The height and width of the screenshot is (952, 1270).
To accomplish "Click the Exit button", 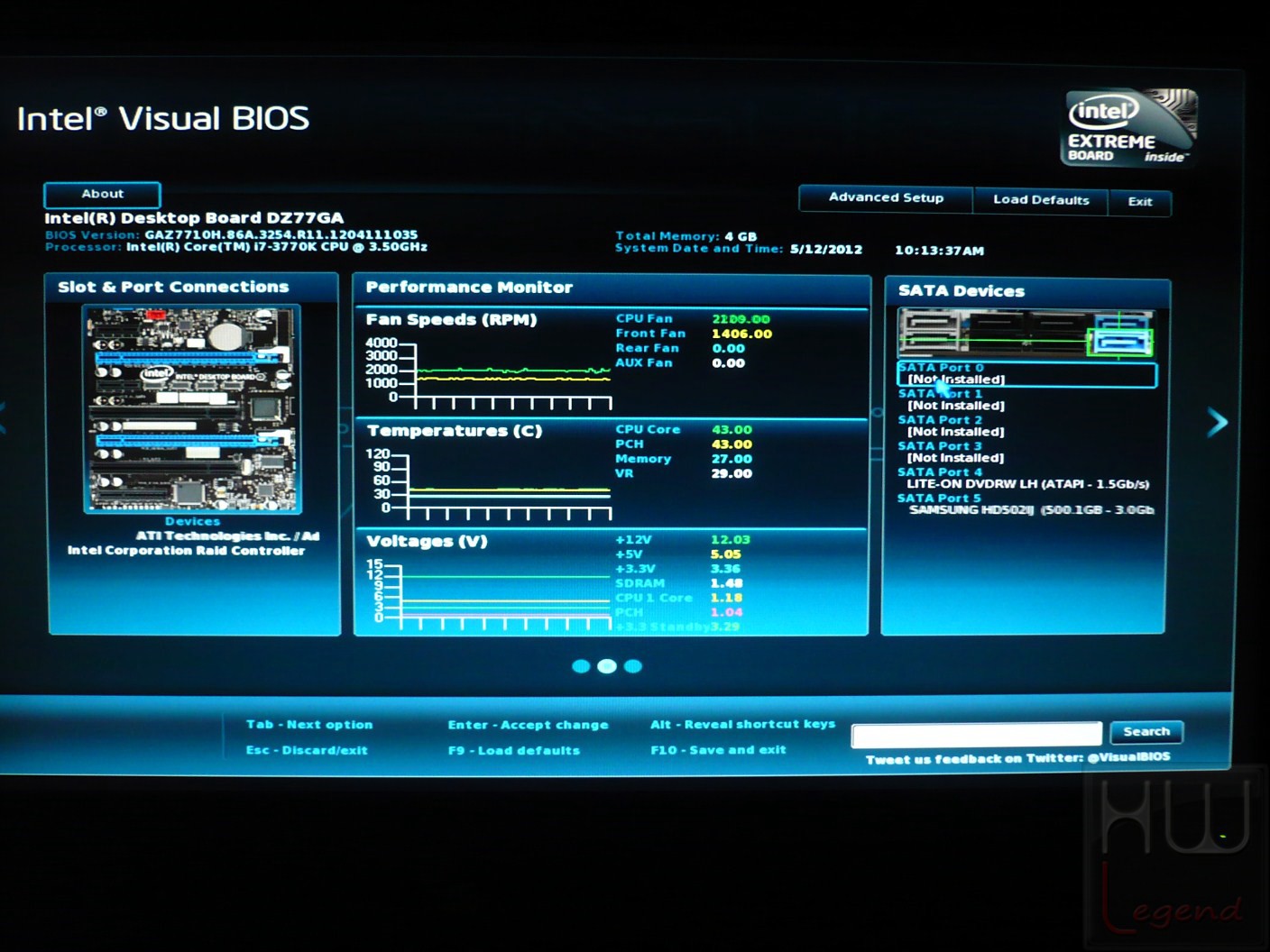I will pyautogui.click(x=1140, y=202).
